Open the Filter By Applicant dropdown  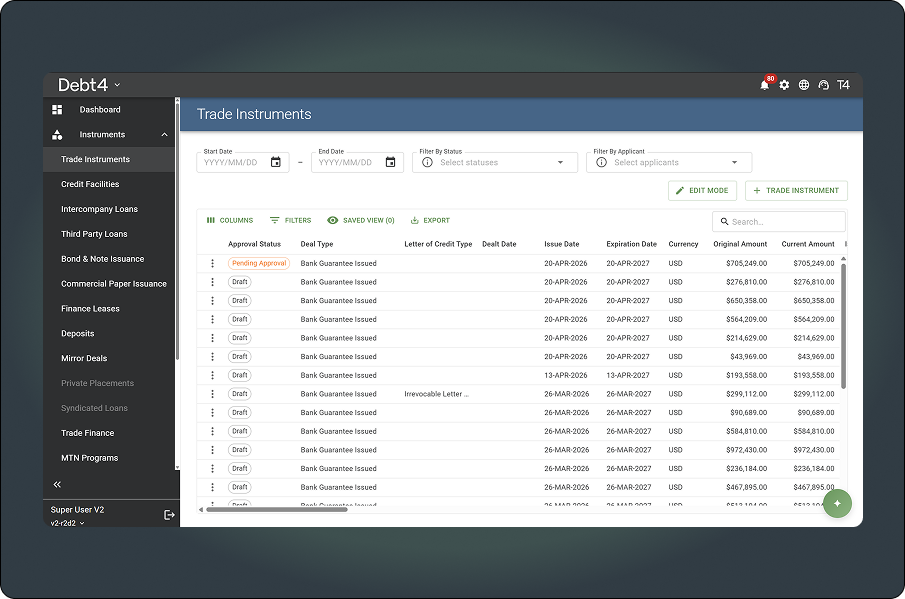(x=669, y=162)
